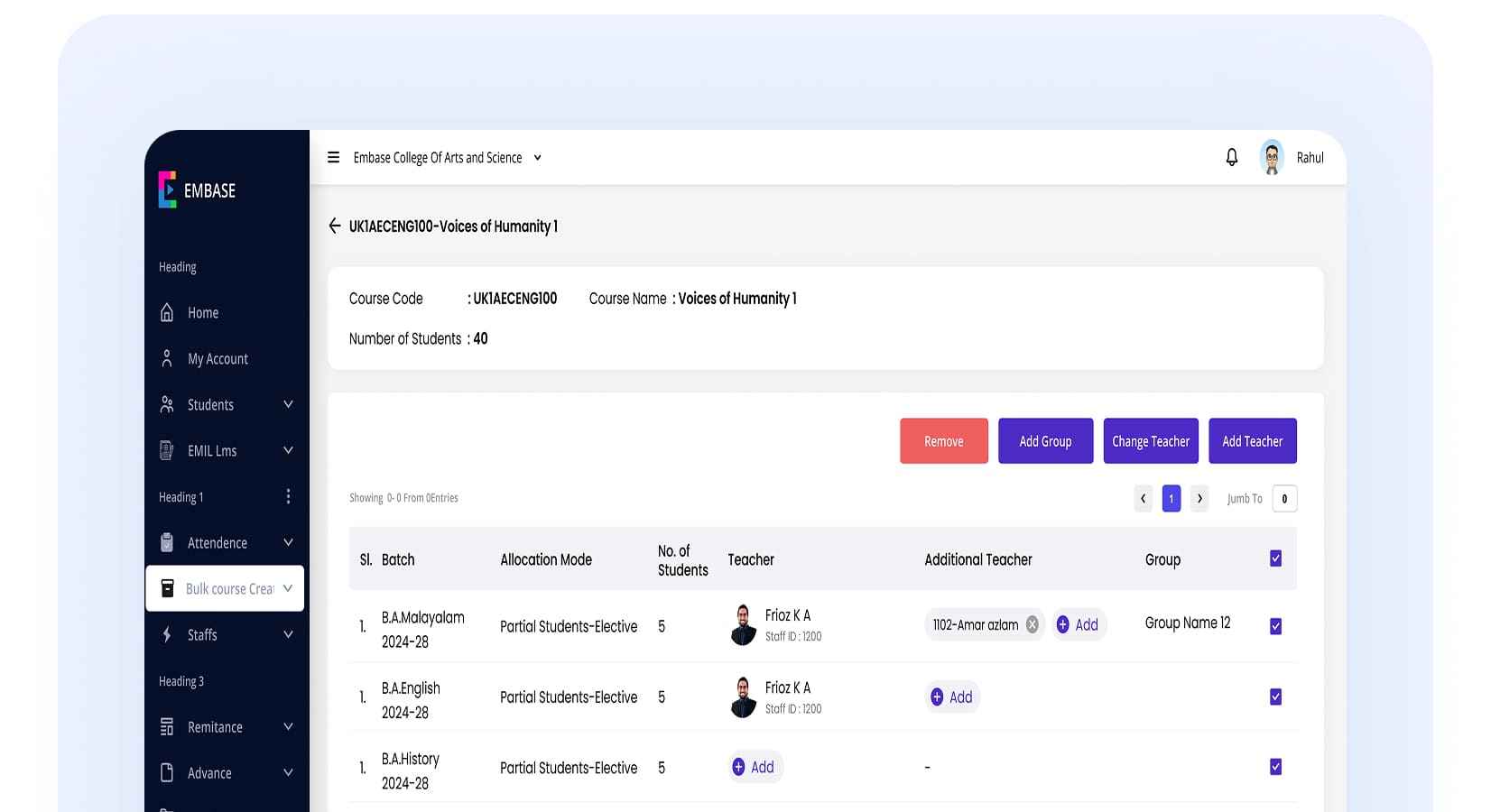Click username Rahul in header

point(1310,157)
